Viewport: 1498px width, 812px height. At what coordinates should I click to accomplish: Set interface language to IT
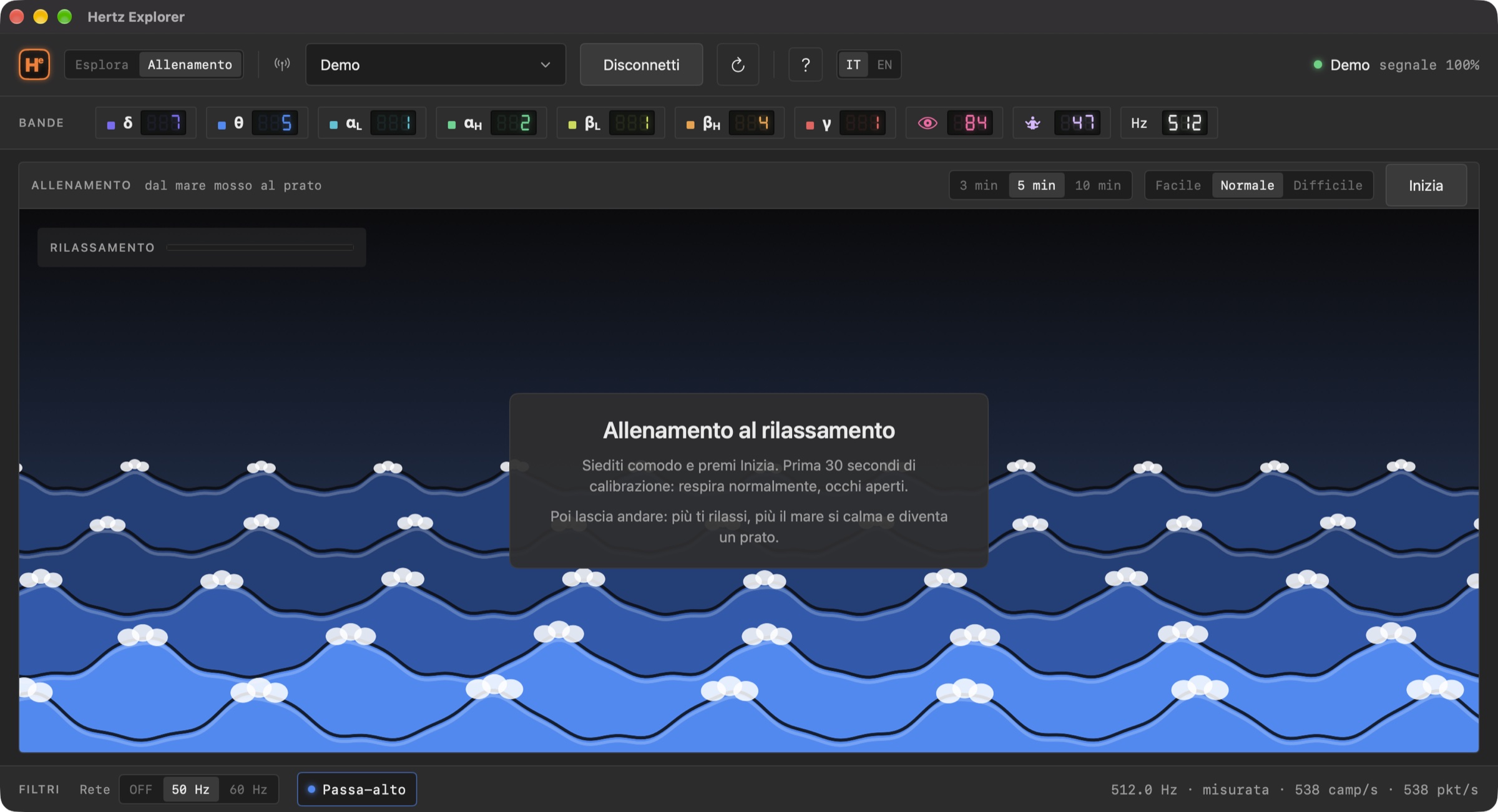coord(853,64)
